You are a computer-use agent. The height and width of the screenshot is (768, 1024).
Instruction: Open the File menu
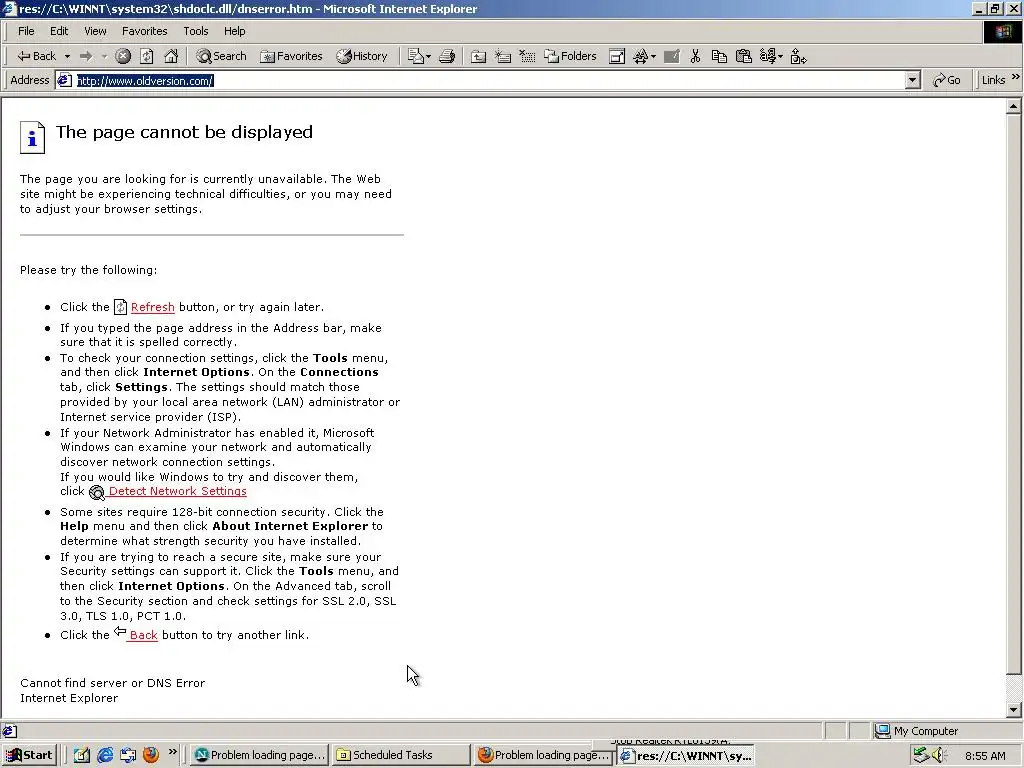(26, 31)
